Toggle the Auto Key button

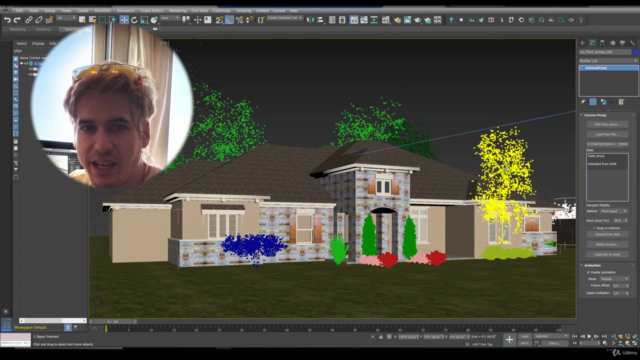click(525, 336)
